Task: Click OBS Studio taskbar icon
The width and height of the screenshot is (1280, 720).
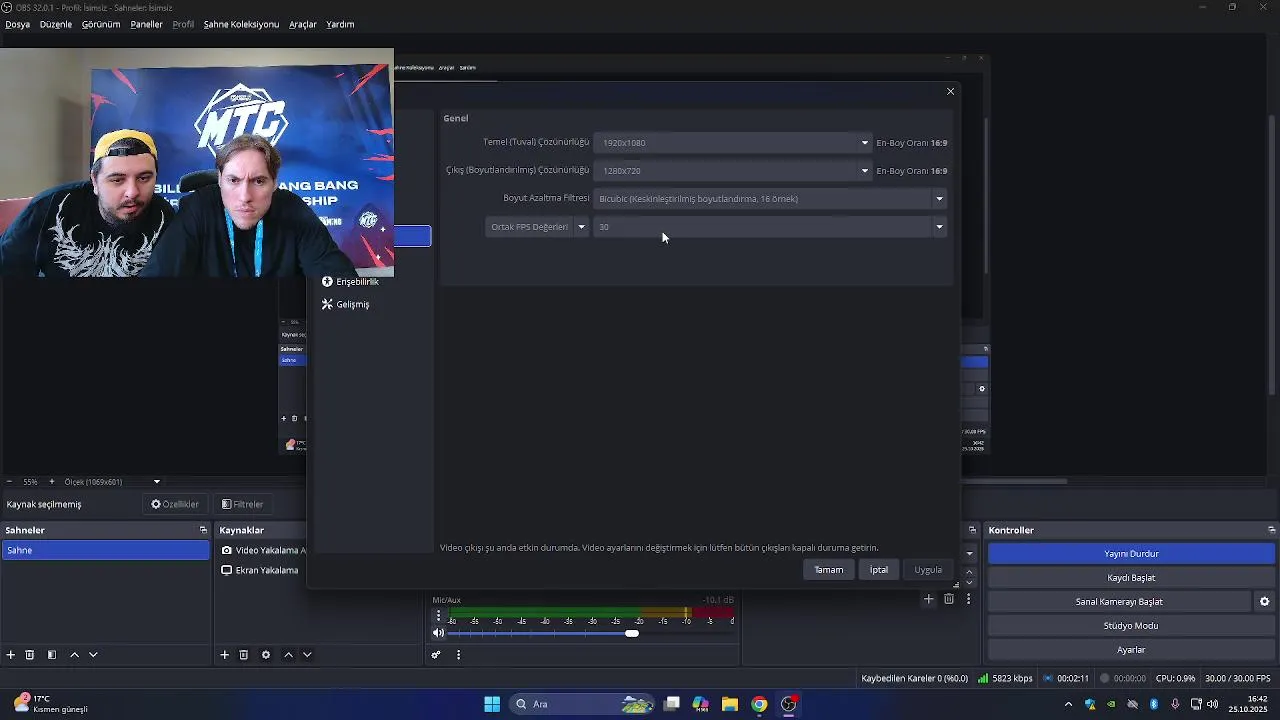Action: (x=789, y=704)
